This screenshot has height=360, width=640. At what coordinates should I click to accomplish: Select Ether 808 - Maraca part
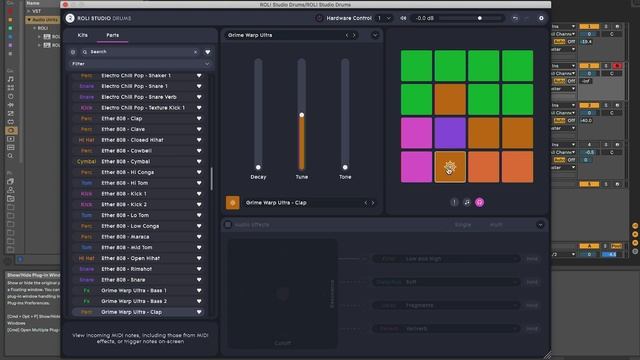tap(139, 237)
